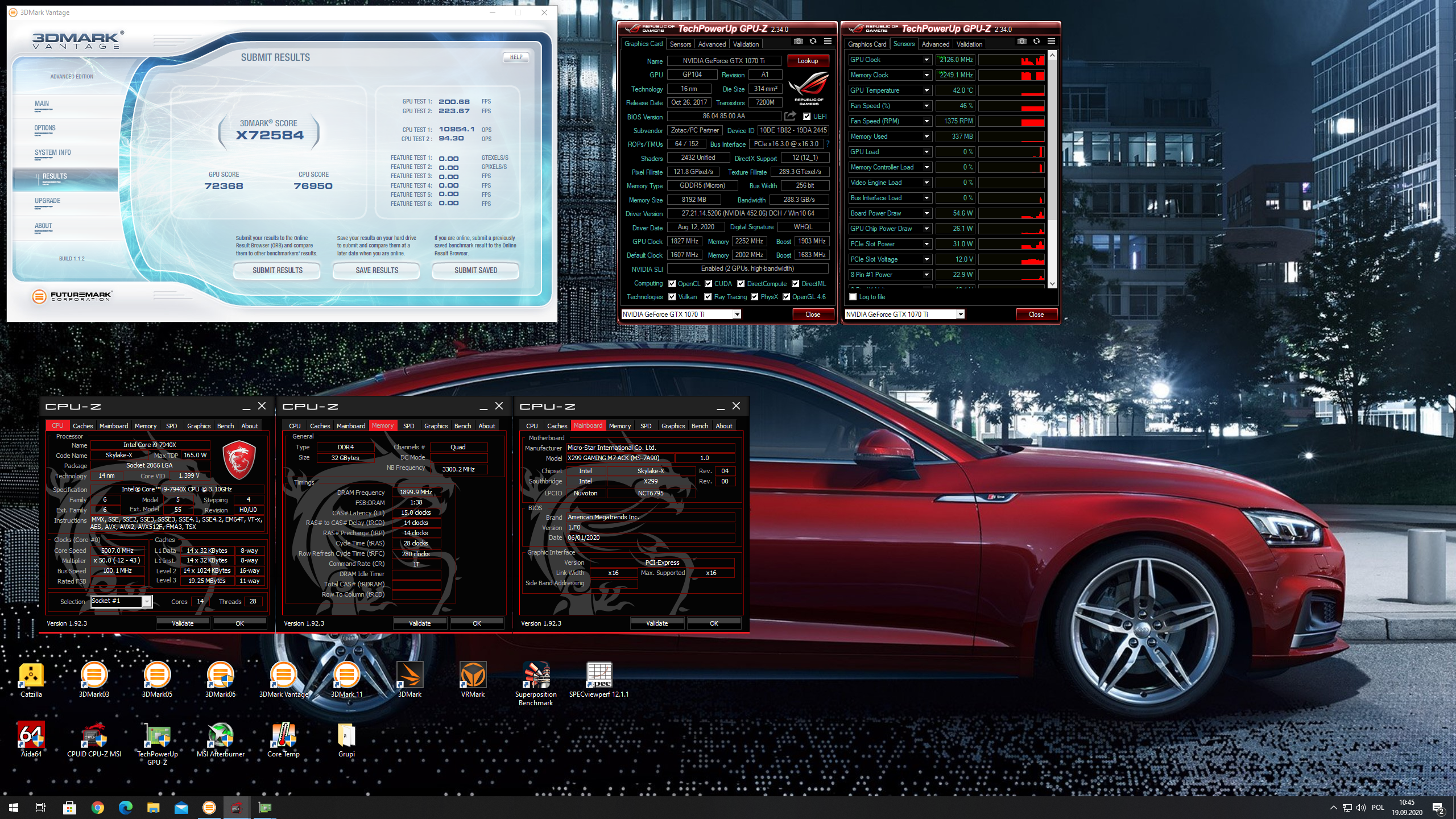Toggle the Vulkan checkbox
Image resolution: width=1456 pixels, height=819 pixels.
(672, 297)
